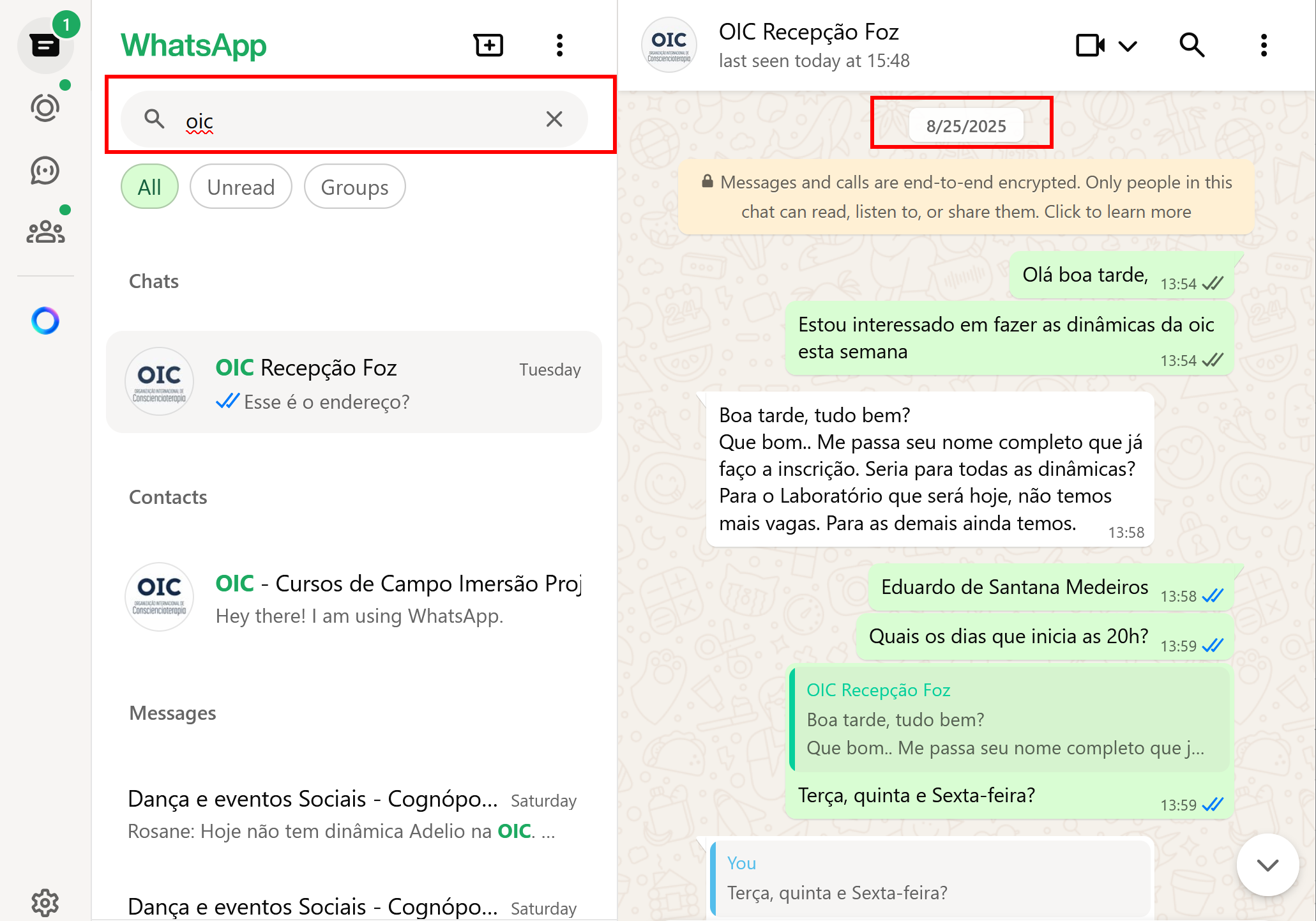This screenshot has height=921, width=1316.
Task: Clear the oic search text
Action: point(554,119)
